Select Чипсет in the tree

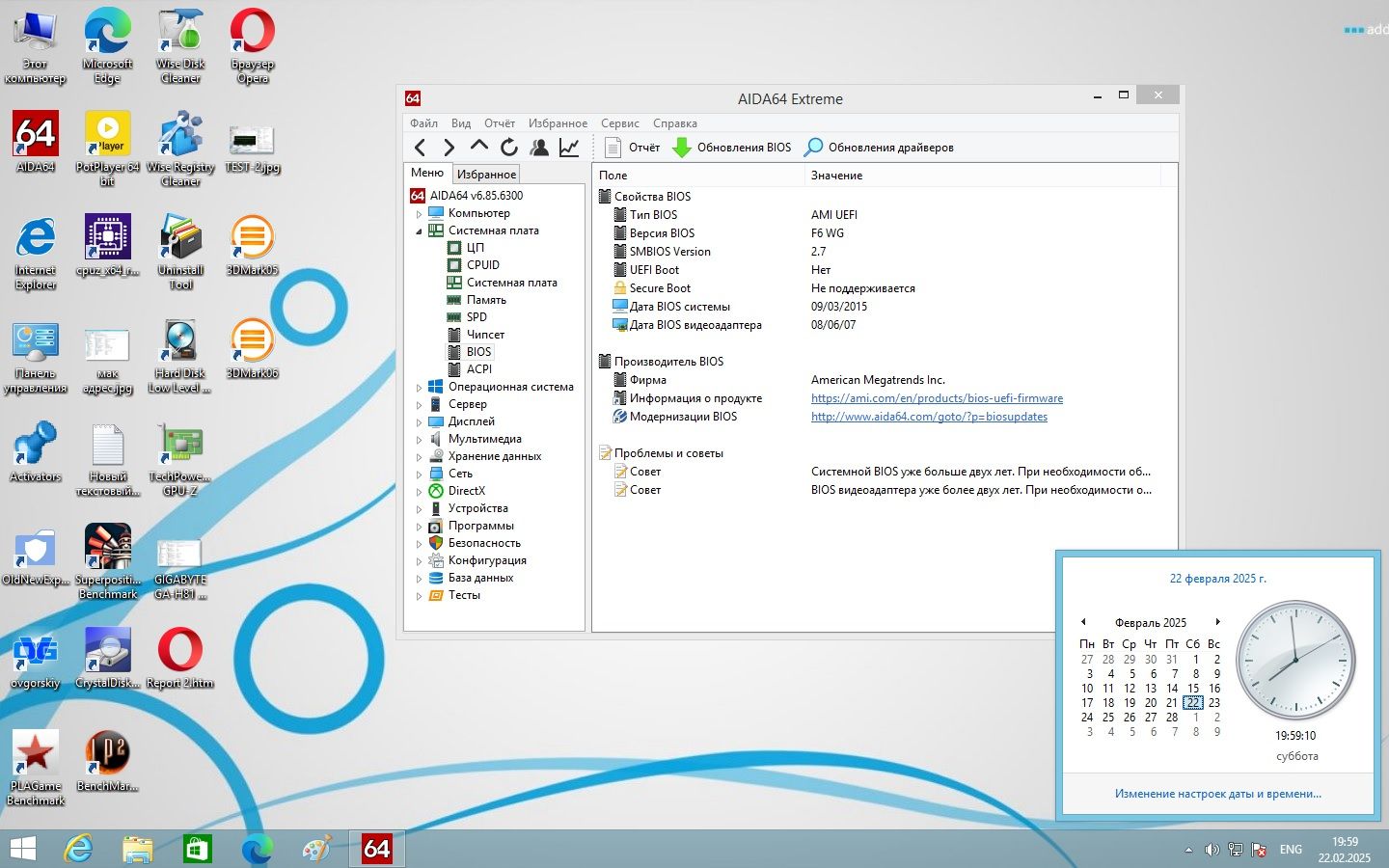click(485, 335)
